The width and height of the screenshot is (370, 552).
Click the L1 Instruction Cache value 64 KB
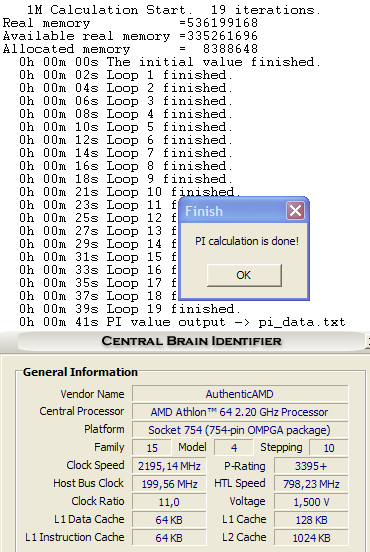[169, 538]
